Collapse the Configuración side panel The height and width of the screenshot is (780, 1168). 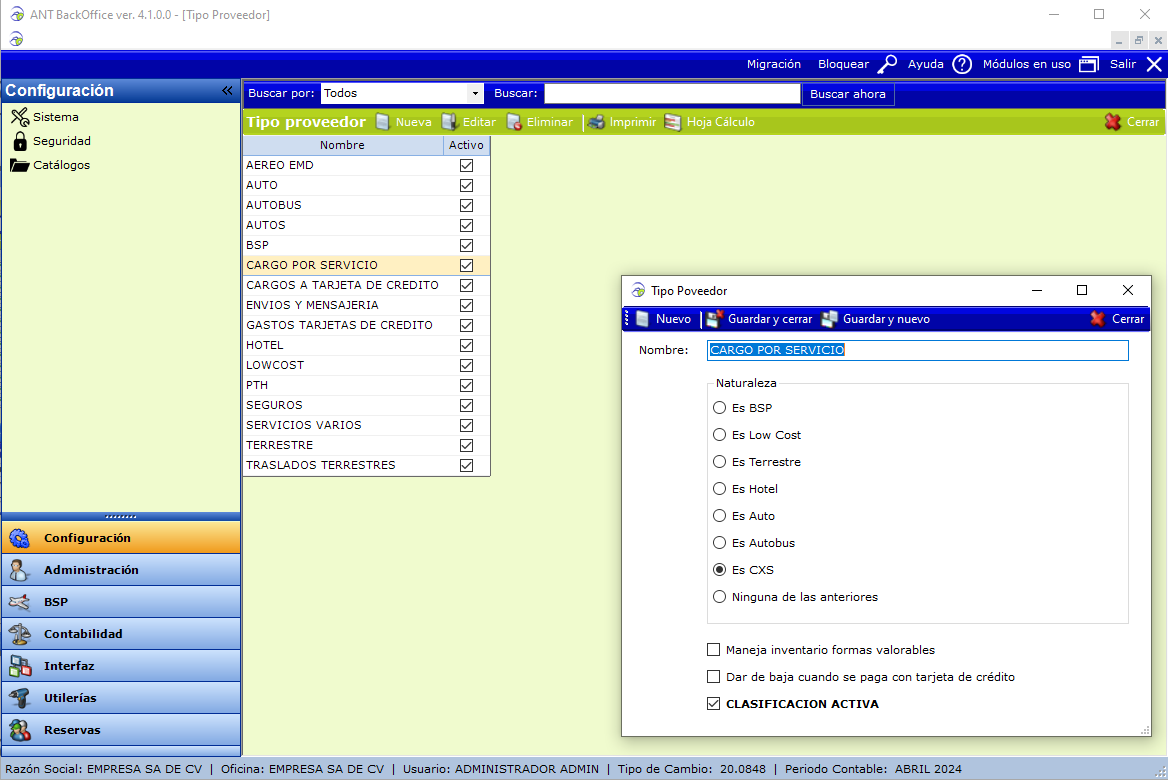[227, 91]
